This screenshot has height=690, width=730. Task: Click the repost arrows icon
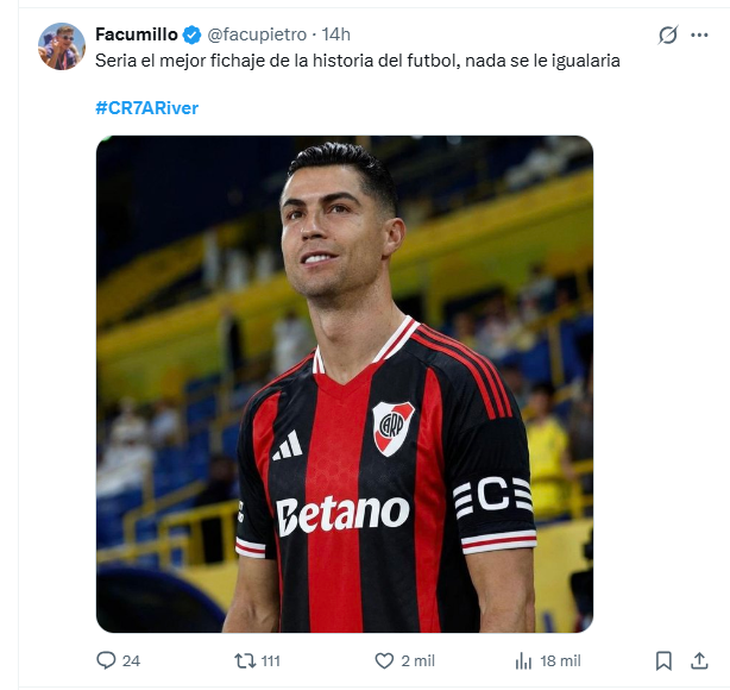point(244,661)
